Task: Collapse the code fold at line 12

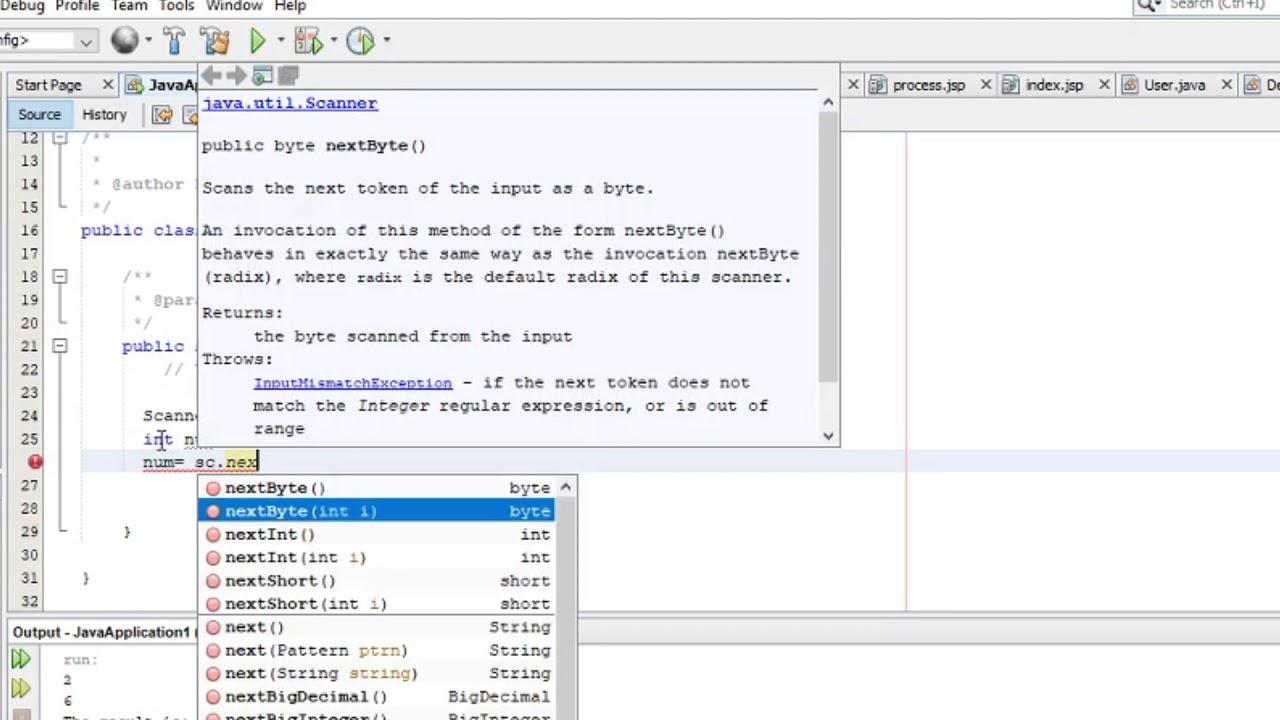Action: pyautogui.click(x=59, y=138)
